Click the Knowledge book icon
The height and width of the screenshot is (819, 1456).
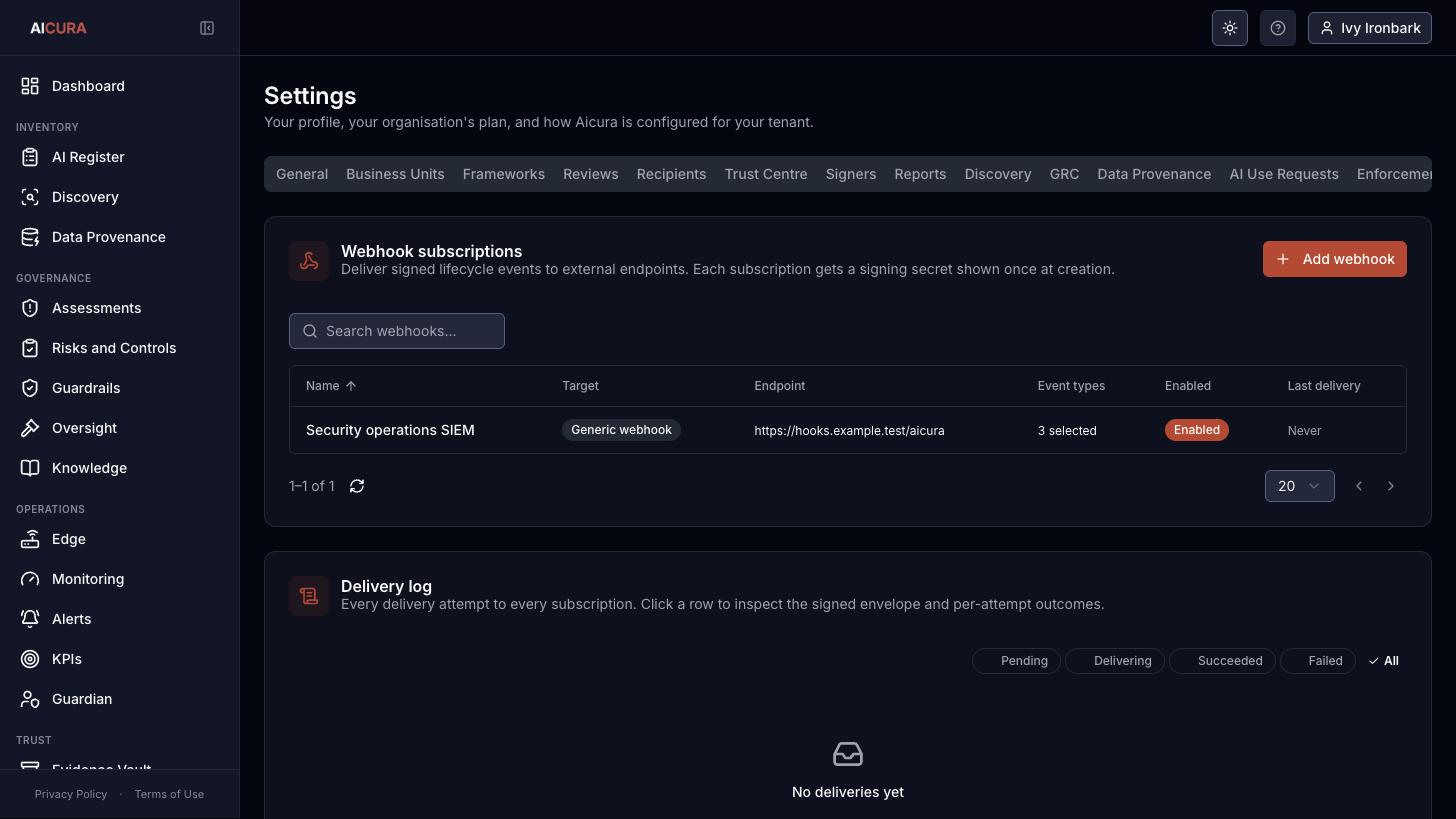point(30,468)
